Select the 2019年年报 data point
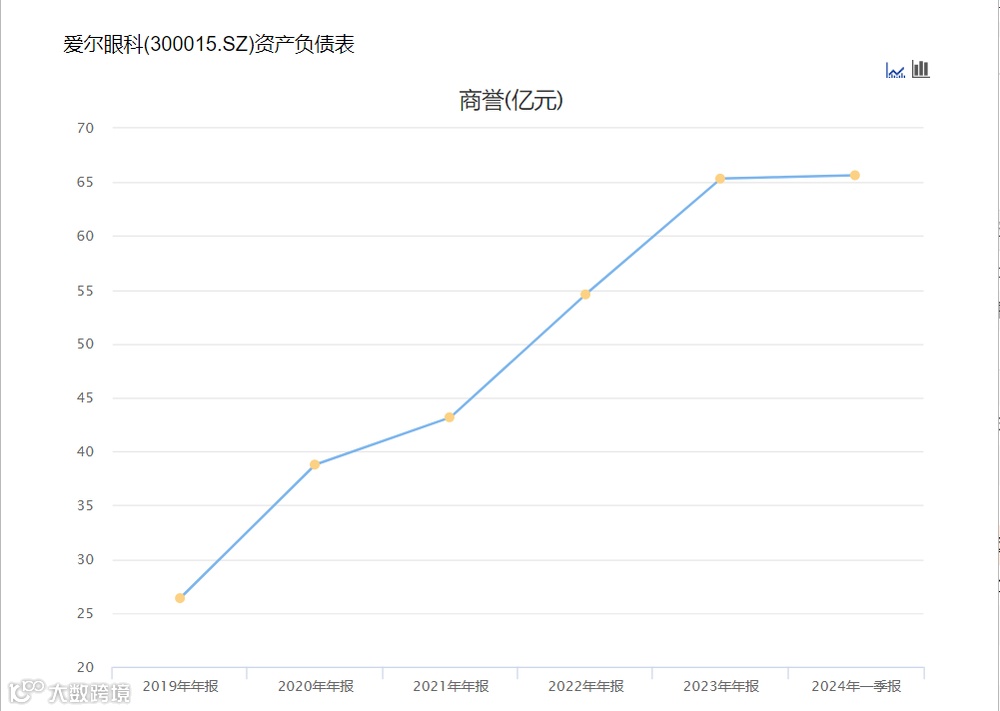The width and height of the screenshot is (1000, 711). click(x=180, y=598)
